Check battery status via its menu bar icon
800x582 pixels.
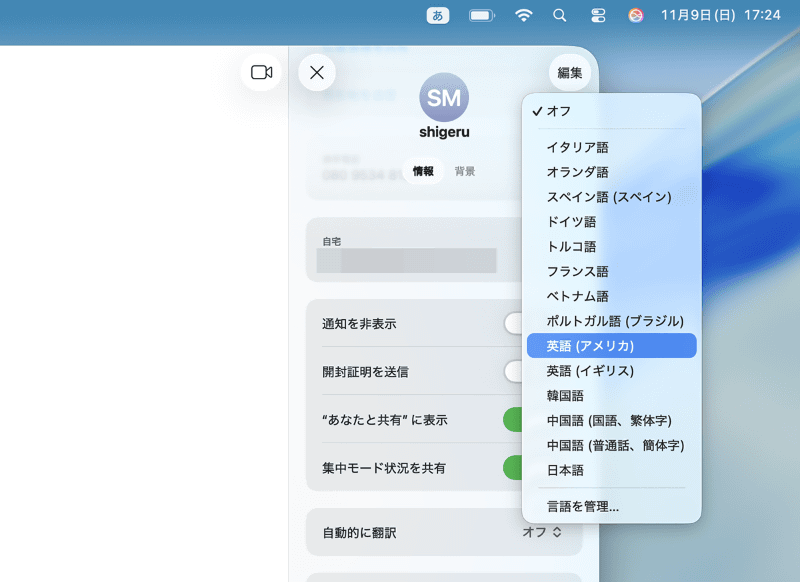[x=481, y=15]
